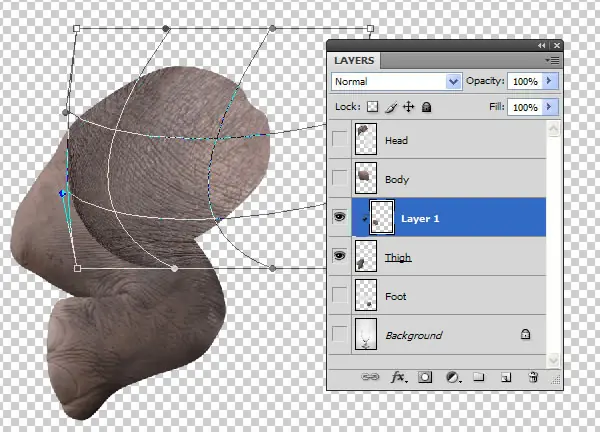600x432 pixels.
Task: Create new adjustment layer icon
Action: click(453, 377)
